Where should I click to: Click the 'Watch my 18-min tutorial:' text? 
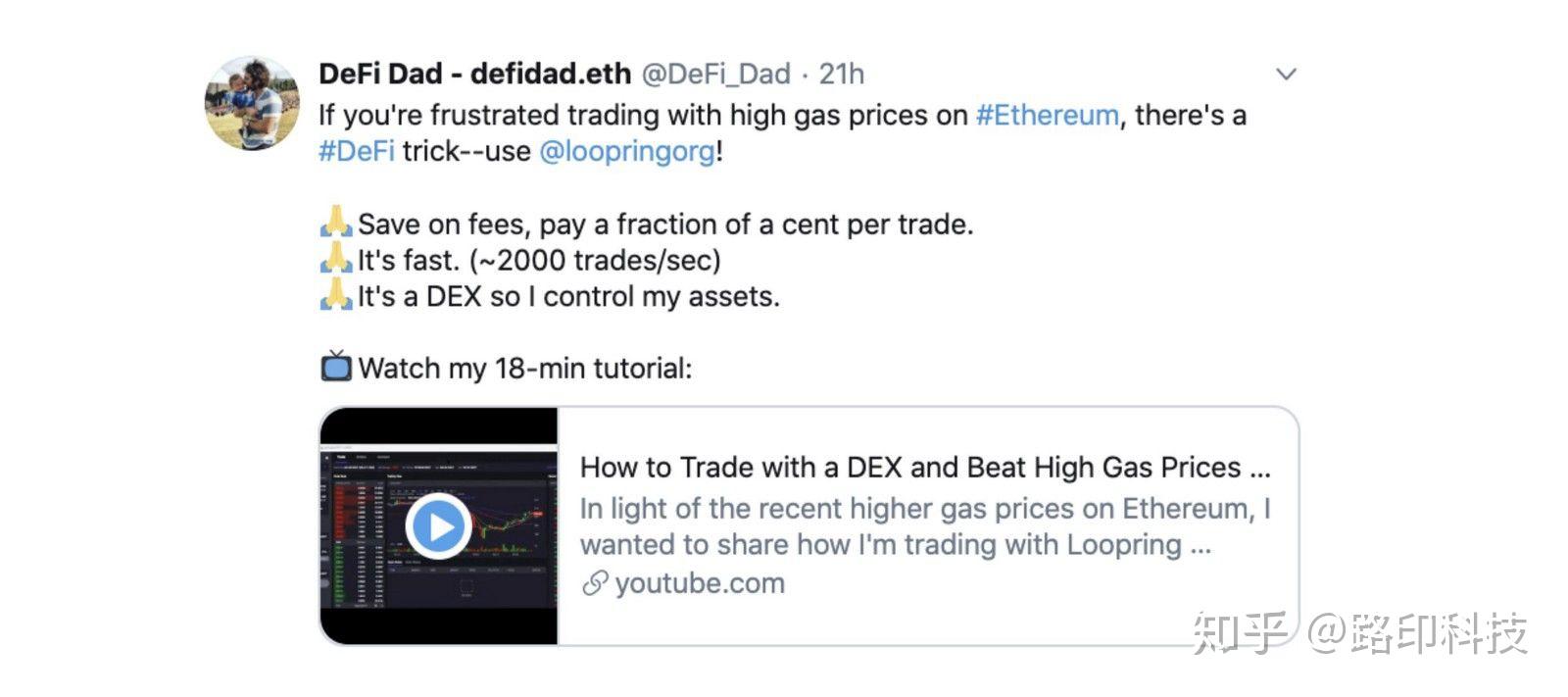click(x=525, y=369)
